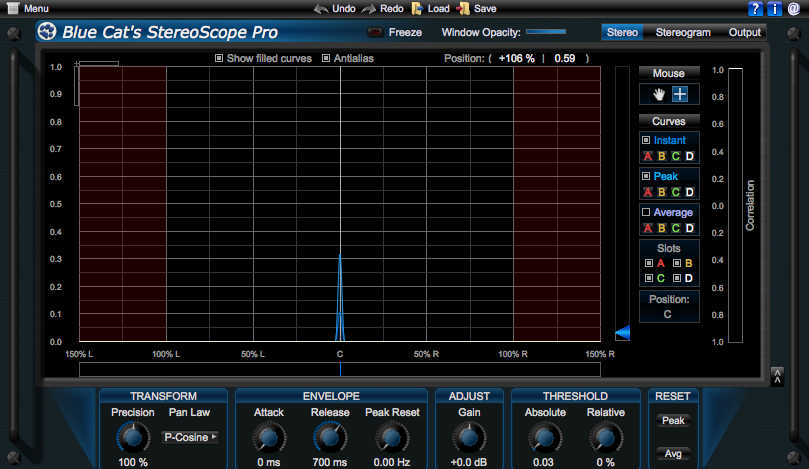The image size is (809, 469).
Task: Click the Window Opacity slider
Action: click(546, 32)
